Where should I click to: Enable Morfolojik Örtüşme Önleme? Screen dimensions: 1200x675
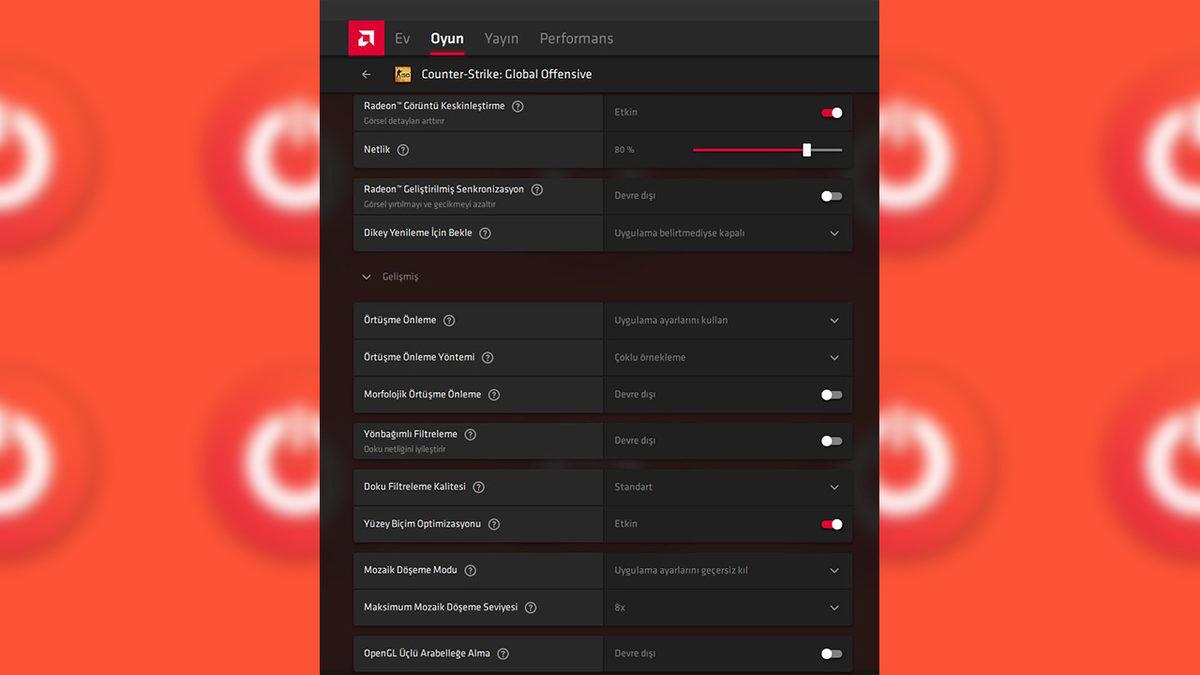pyautogui.click(x=830, y=394)
